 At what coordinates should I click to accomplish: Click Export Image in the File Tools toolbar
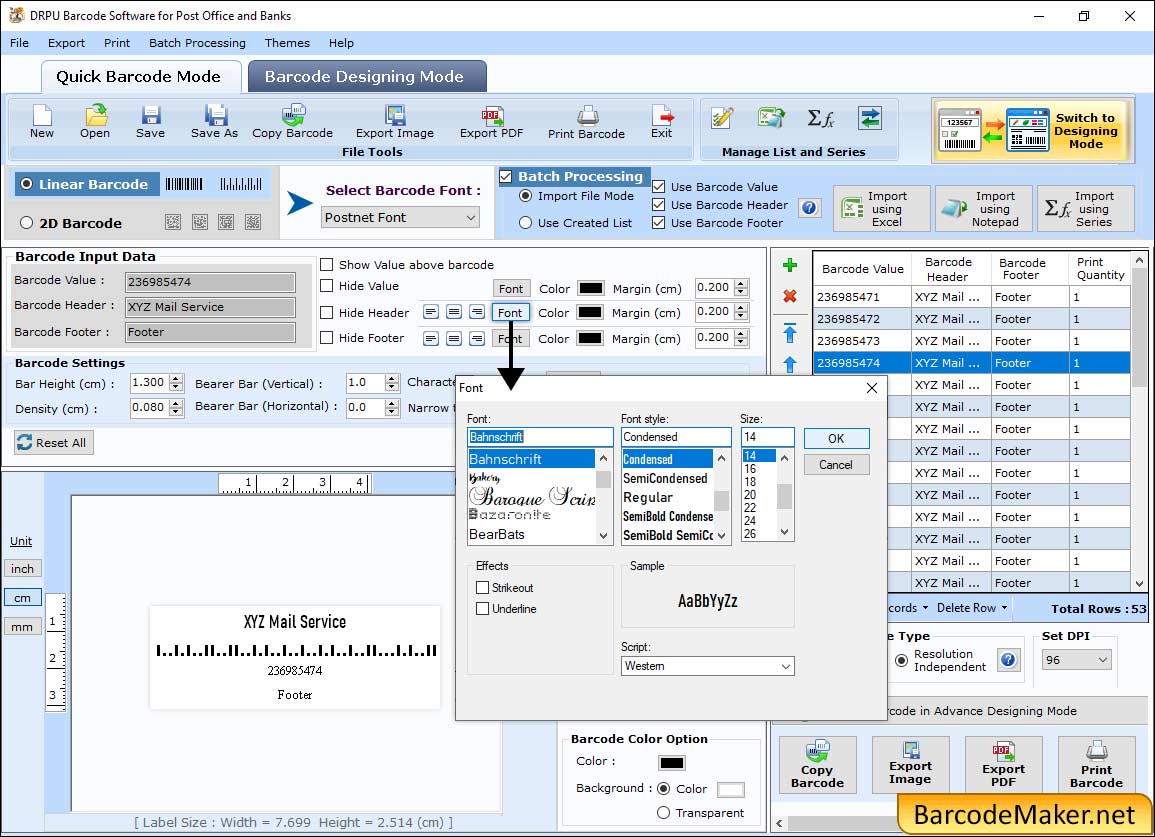395,121
